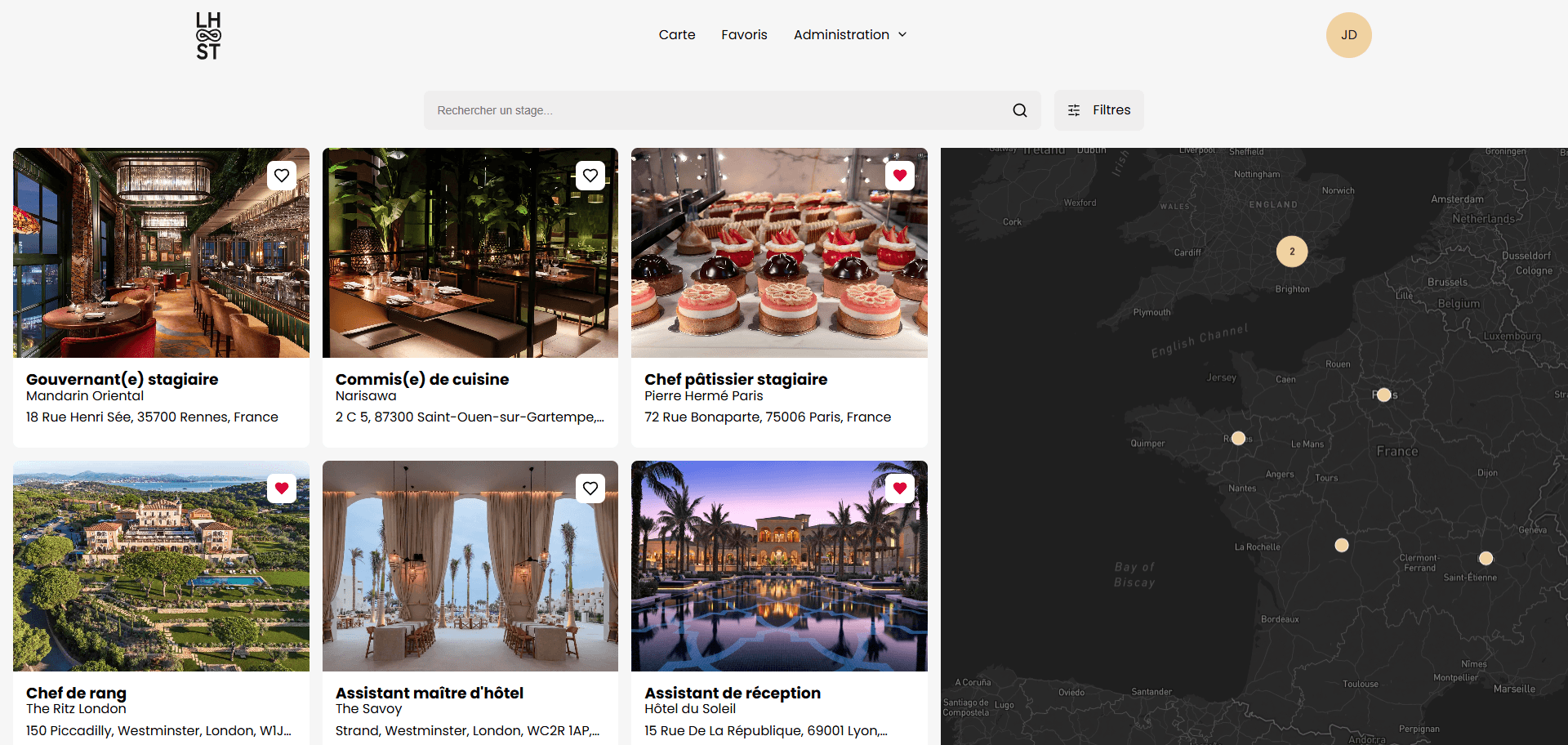Click The Ritz London company name
This screenshot has height=745, width=1568.
tap(76, 709)
